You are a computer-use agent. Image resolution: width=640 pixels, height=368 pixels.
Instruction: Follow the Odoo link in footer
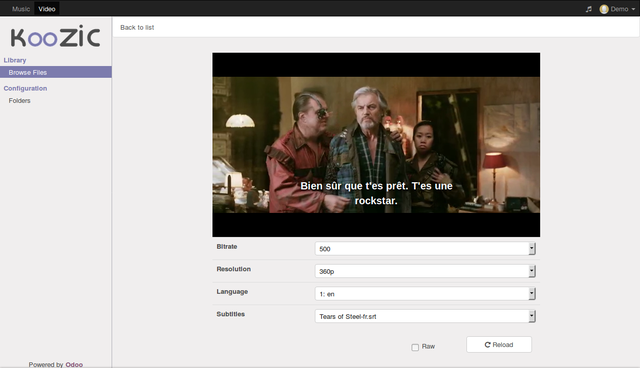[x=74, y=364]
